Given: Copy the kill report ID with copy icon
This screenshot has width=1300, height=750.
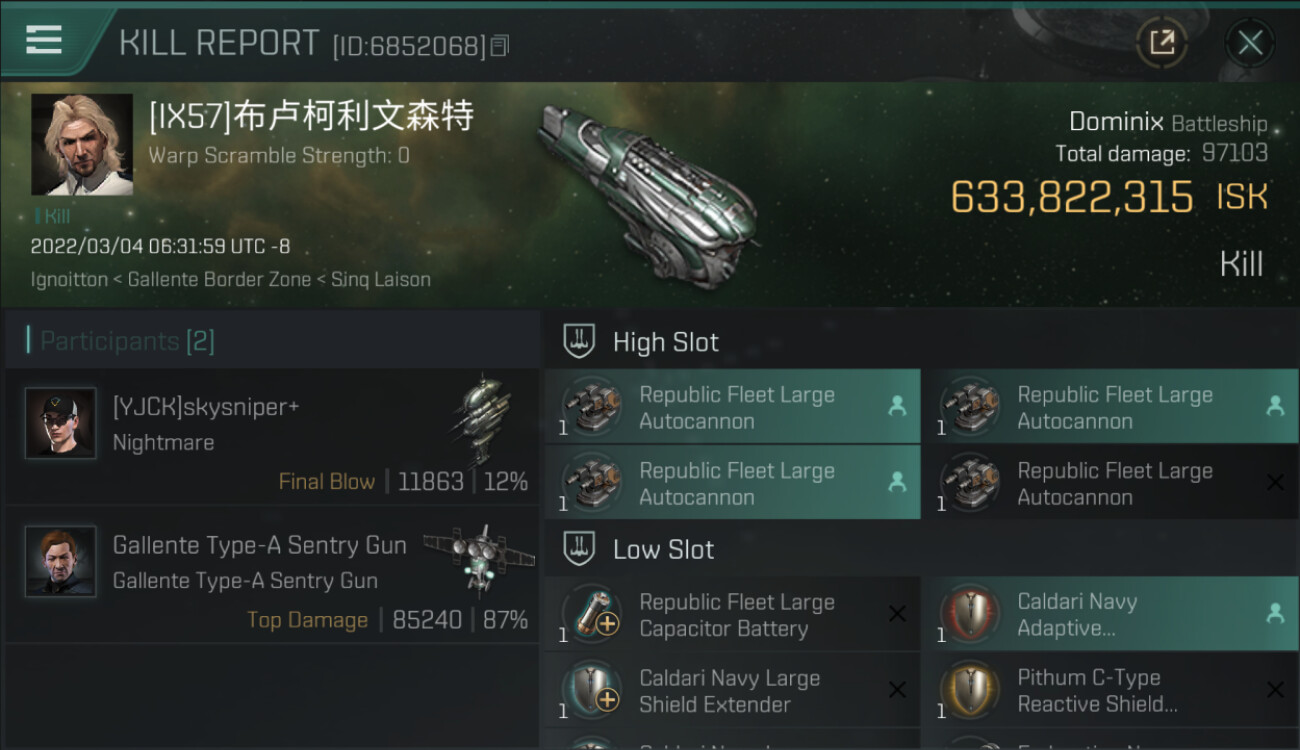Looking at the screenshot, I should [x=500, y=46].
